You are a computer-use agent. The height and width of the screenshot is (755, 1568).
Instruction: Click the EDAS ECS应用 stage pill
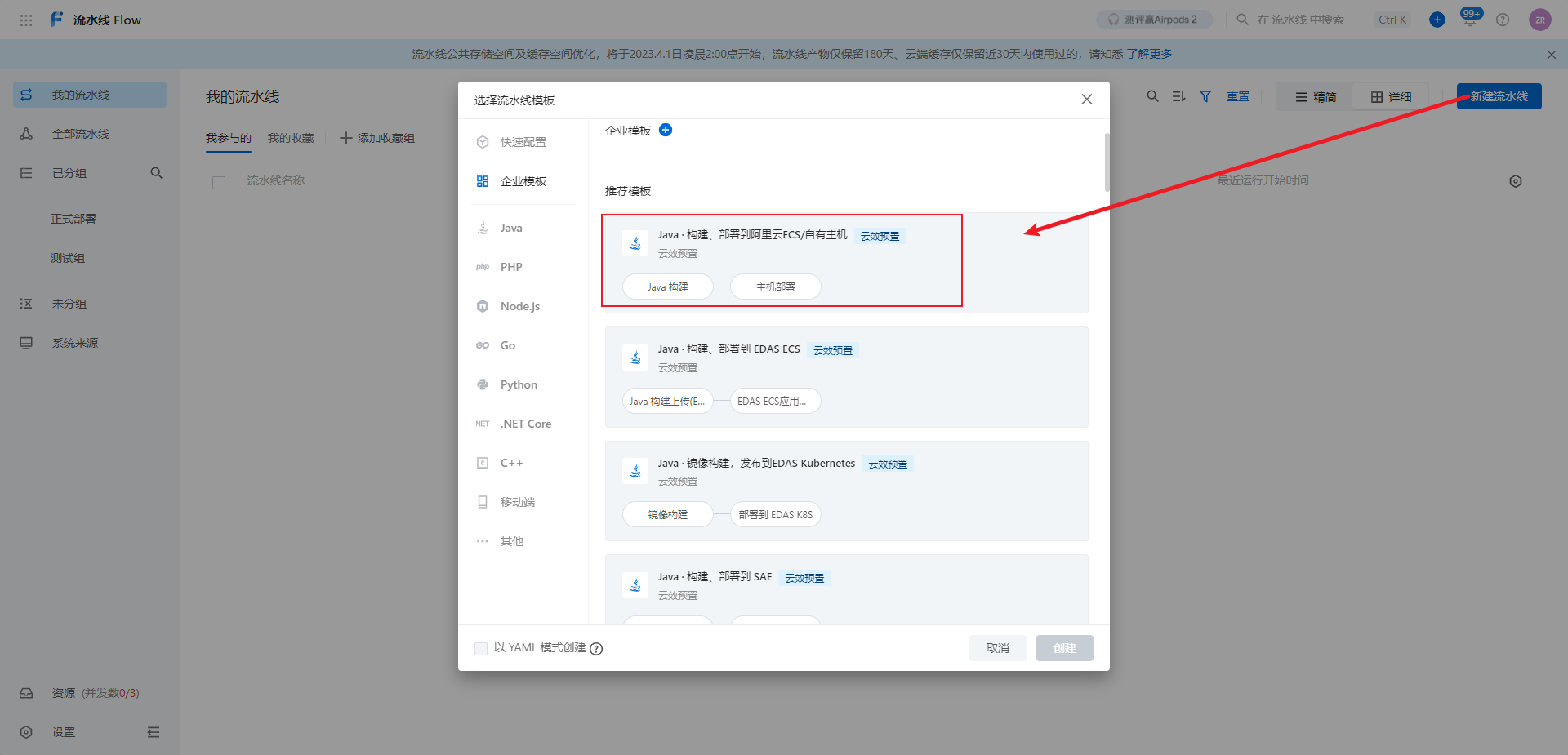click(x=775, y=401)
